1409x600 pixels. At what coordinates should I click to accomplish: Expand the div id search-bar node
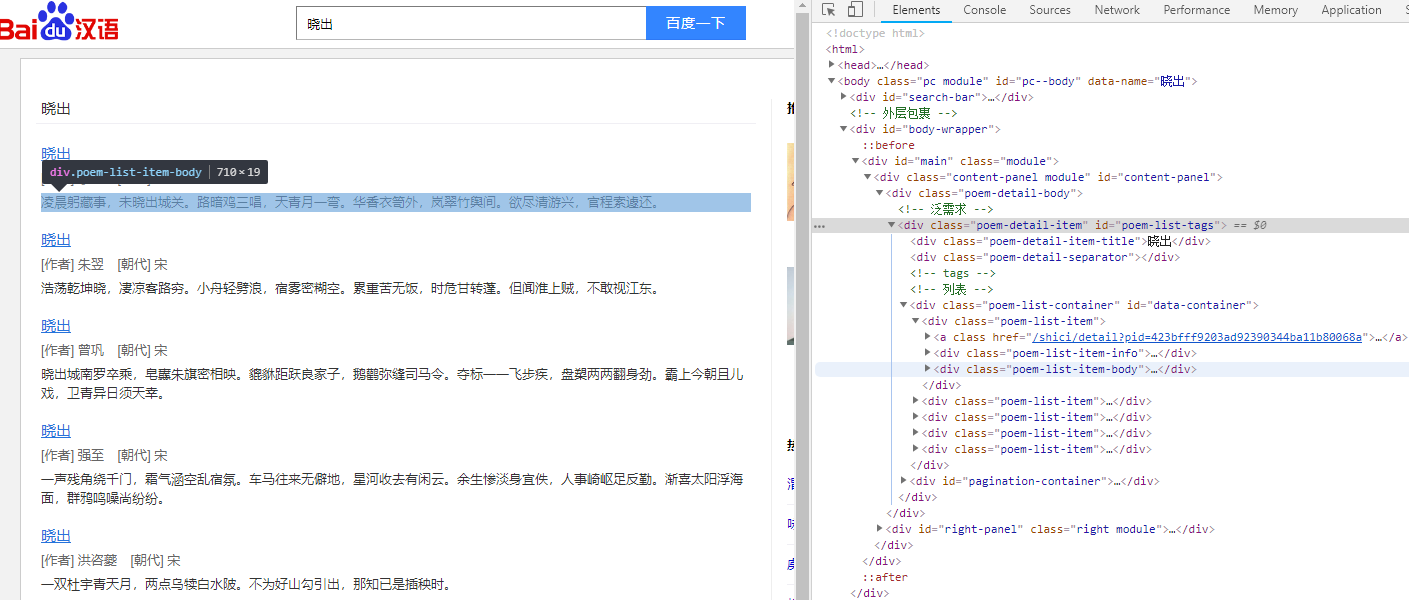coord(845,97)
